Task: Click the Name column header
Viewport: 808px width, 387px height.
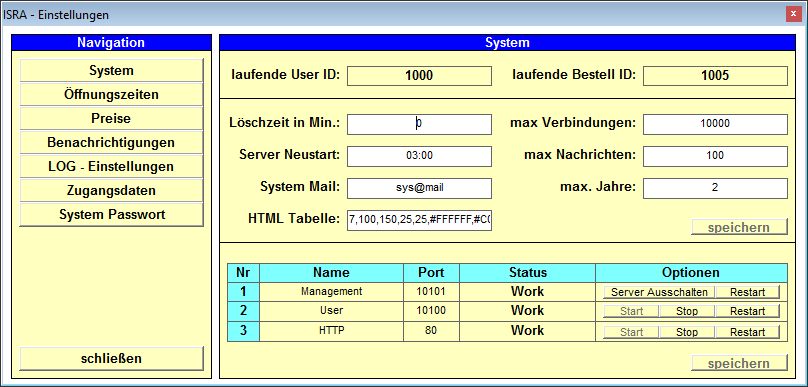Action: [x=331, y=273]
